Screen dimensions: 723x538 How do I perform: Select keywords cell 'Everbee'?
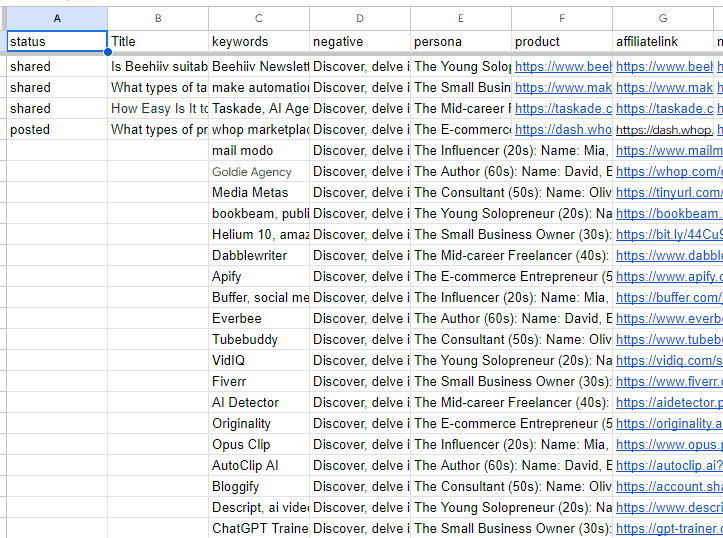pyautogui.click(x=259, y=319)
